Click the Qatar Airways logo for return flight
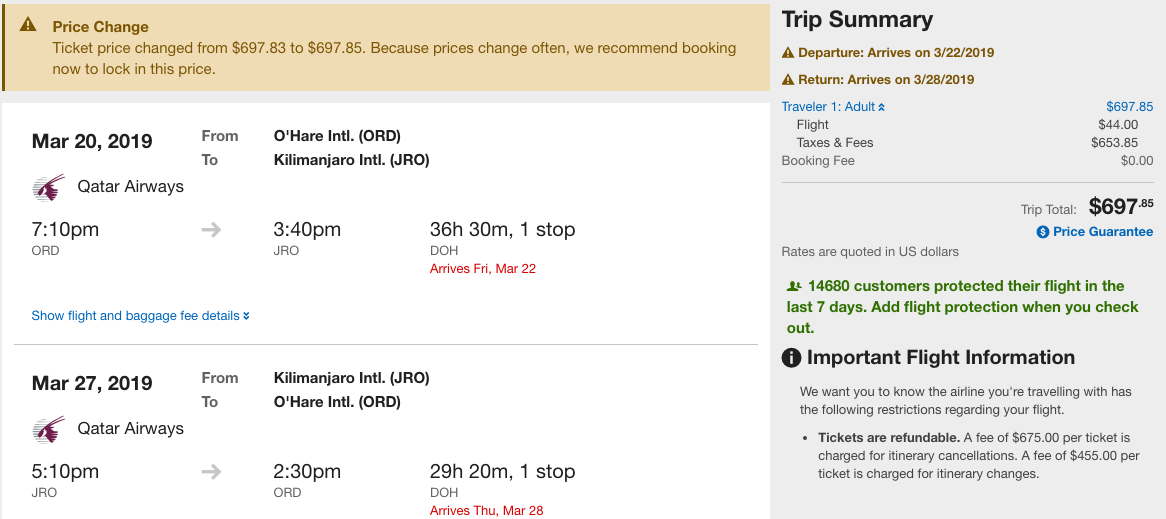Viewport: 1166px width, 519px height. [47, 428]
